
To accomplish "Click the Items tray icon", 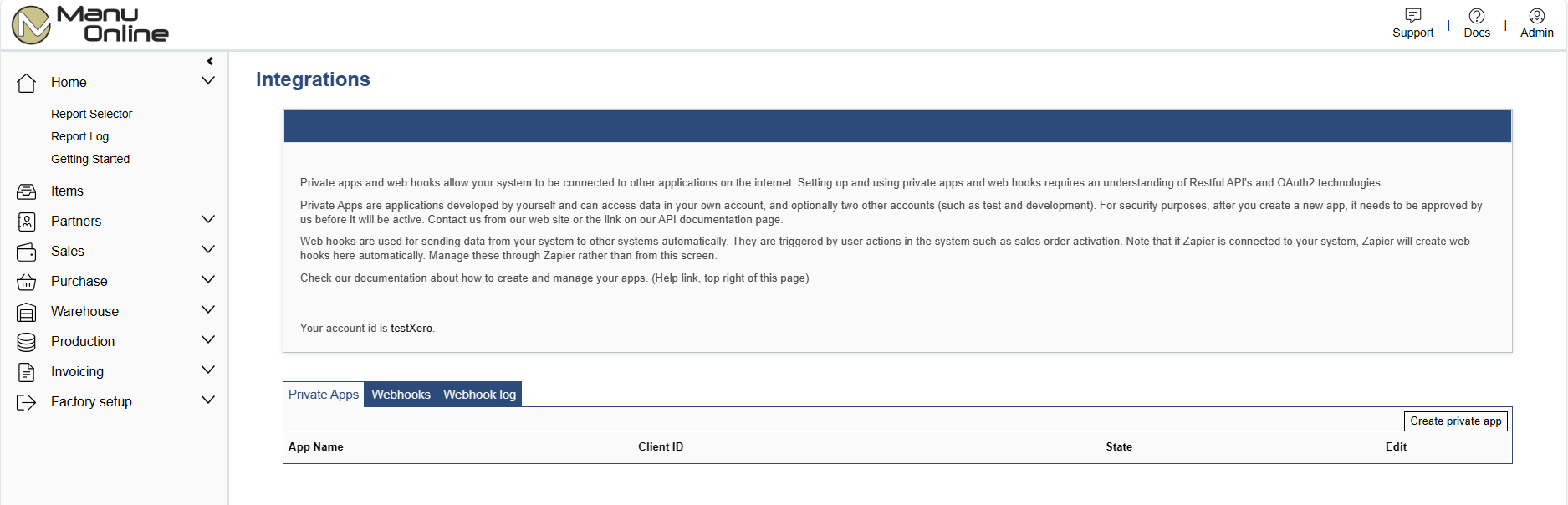I will point(27,191).
